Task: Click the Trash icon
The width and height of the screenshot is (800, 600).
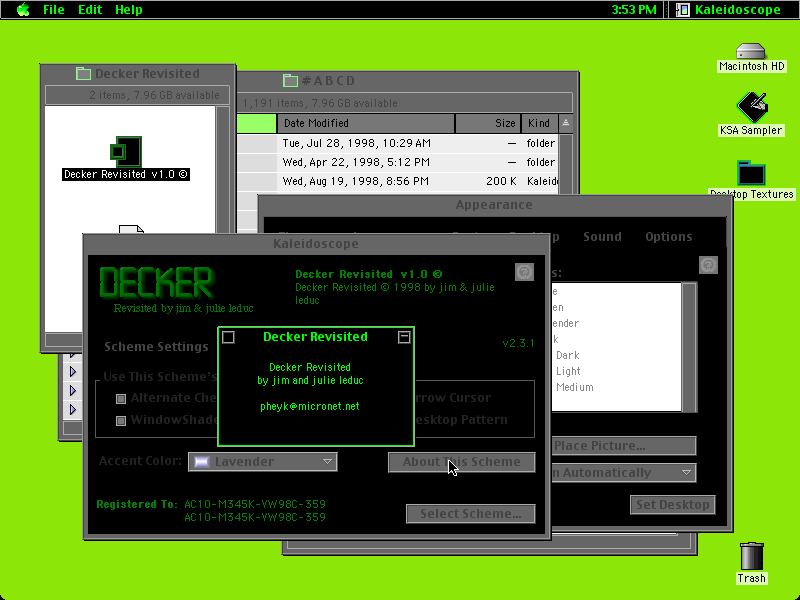Action: (x=752, y=556)
